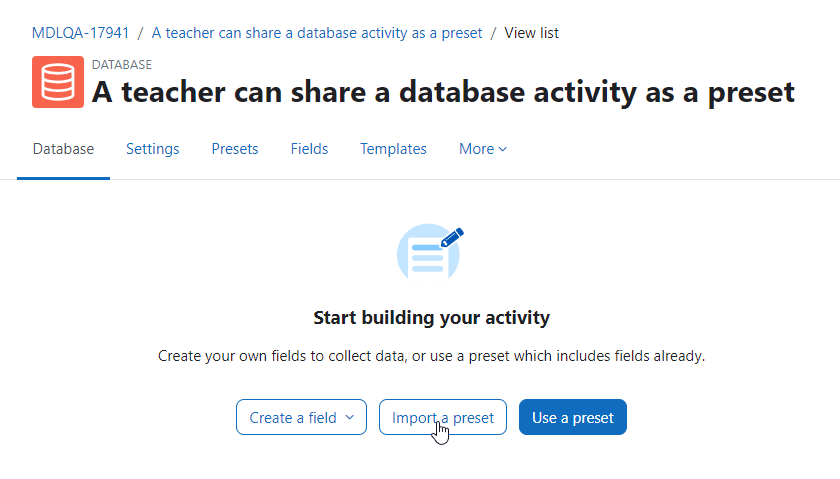The image size is (840, 479).
Task: Follow the activity name breadcrumb link
Action: click(x=317, y=33)
